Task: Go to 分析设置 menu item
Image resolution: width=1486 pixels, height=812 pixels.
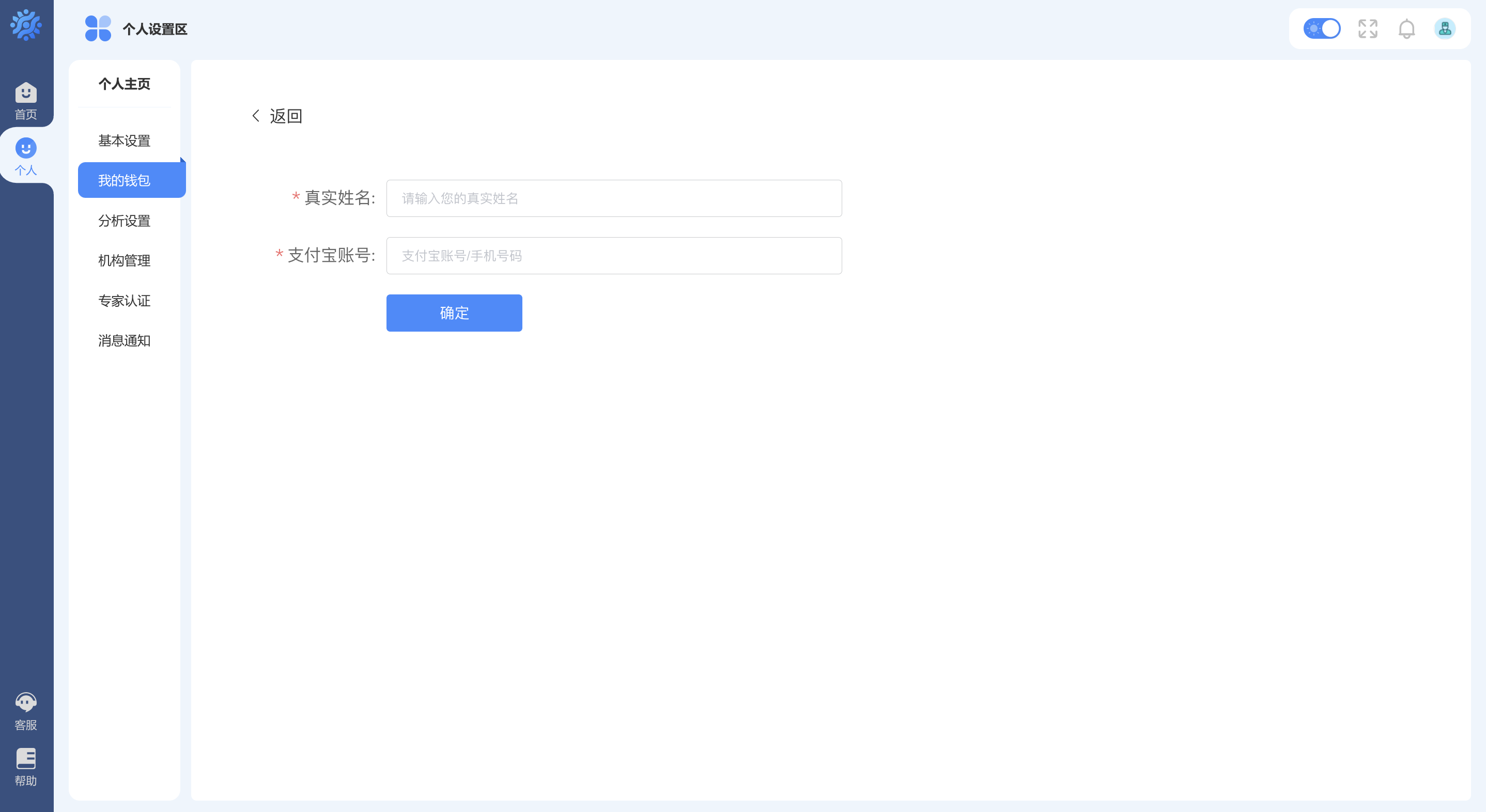Action: (x=124, y=221)
